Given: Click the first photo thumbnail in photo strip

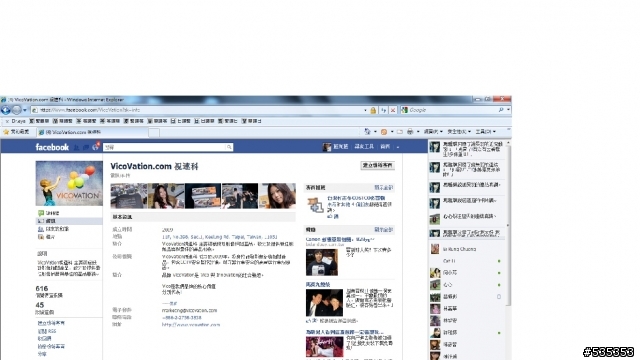Looking at the screenshot, I should [x=129, y=196].
